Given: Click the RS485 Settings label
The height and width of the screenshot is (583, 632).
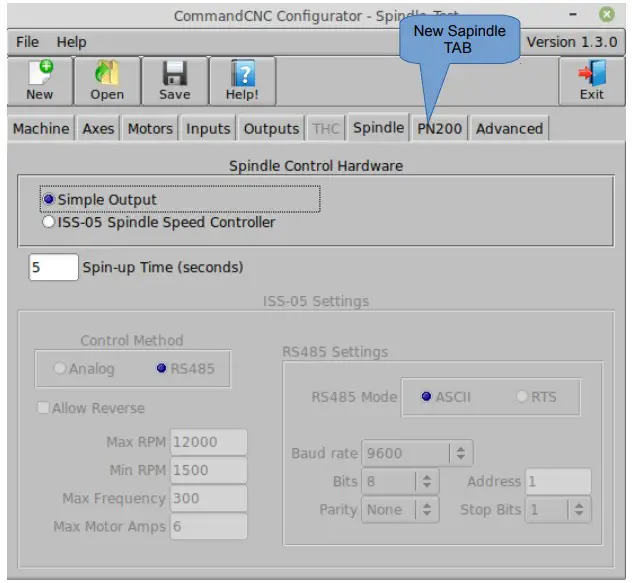Looking at the screenshot, I should [335, 352].
